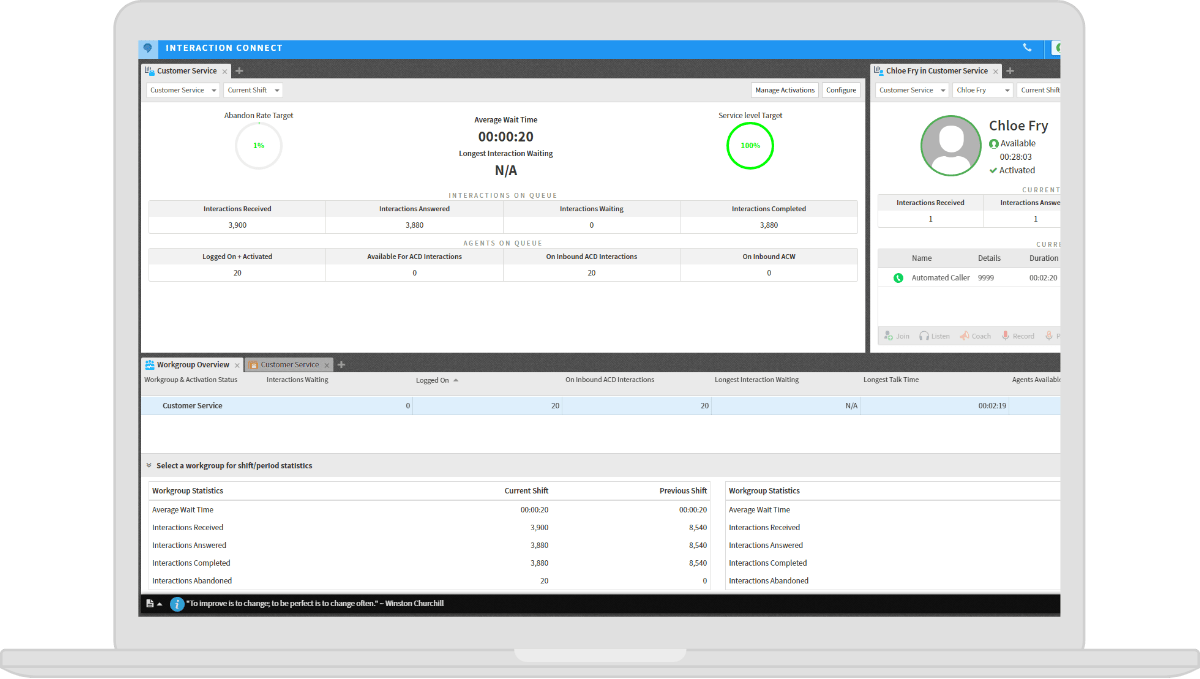Collapse Select a workgroup for shift/period statistics
1200x679 pixels.
149,466
